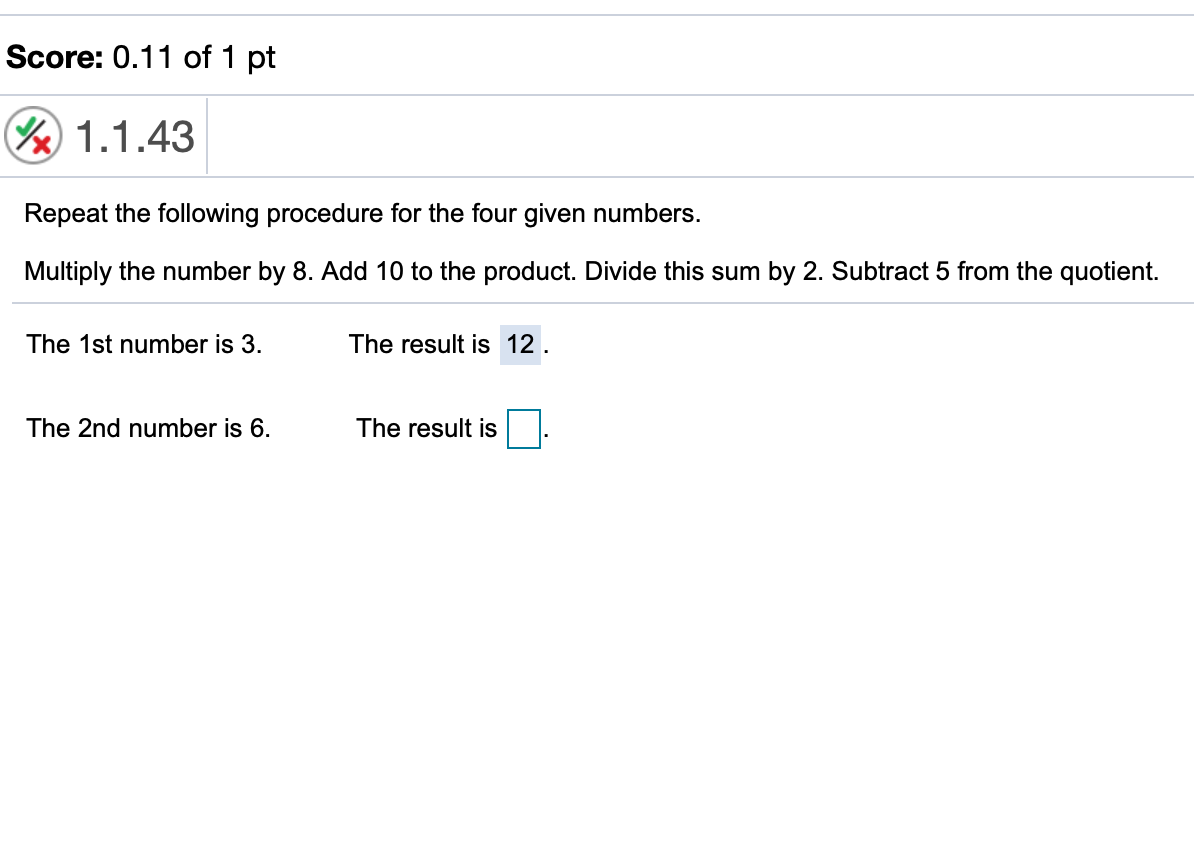The width and height of the screenshot is (1194, 856).
Task: Click the vertical divider right of question number
Action: pos(207,136)
